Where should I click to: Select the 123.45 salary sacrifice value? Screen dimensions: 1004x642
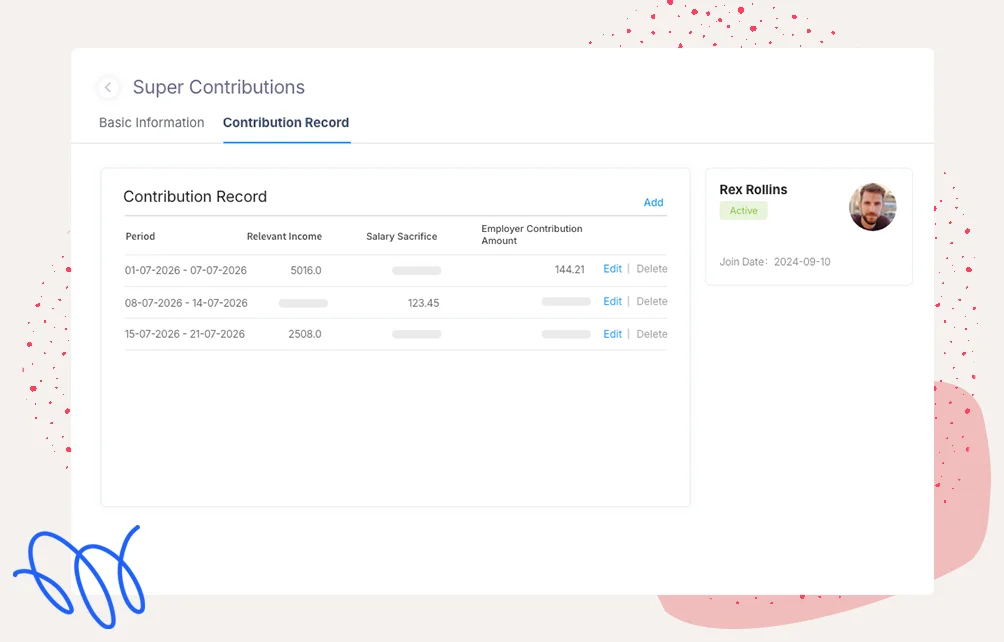click(x=423, y=303)
